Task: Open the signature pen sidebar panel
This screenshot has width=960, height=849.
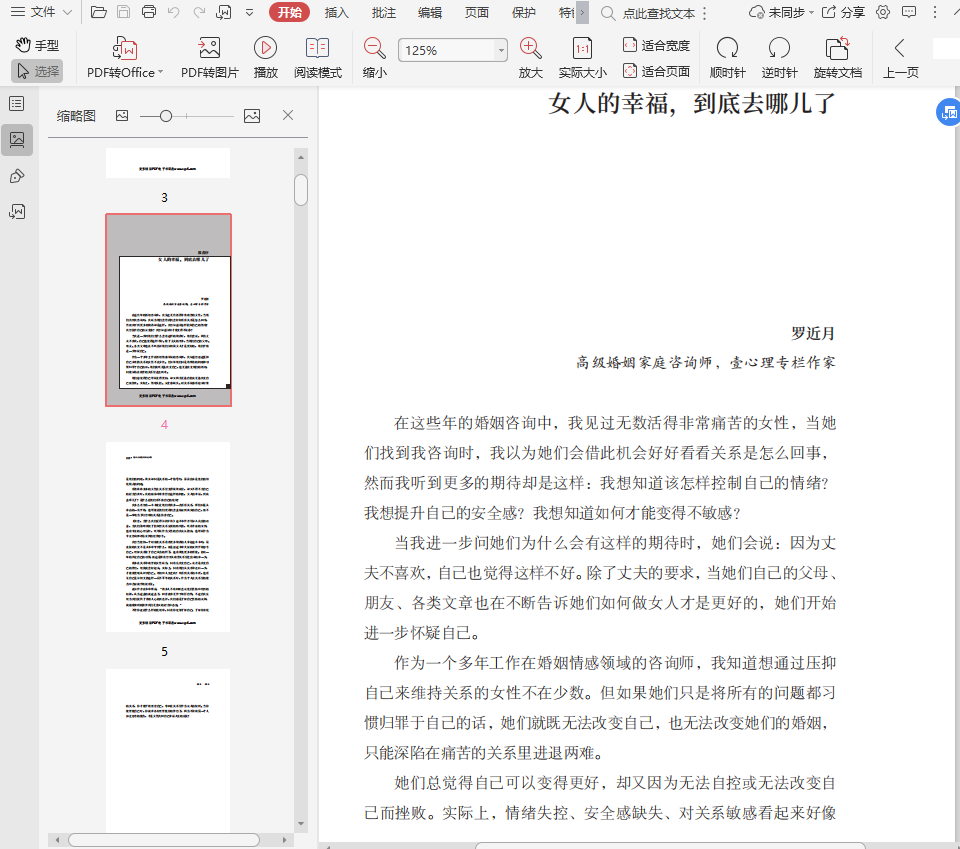Action: point(17,176)
